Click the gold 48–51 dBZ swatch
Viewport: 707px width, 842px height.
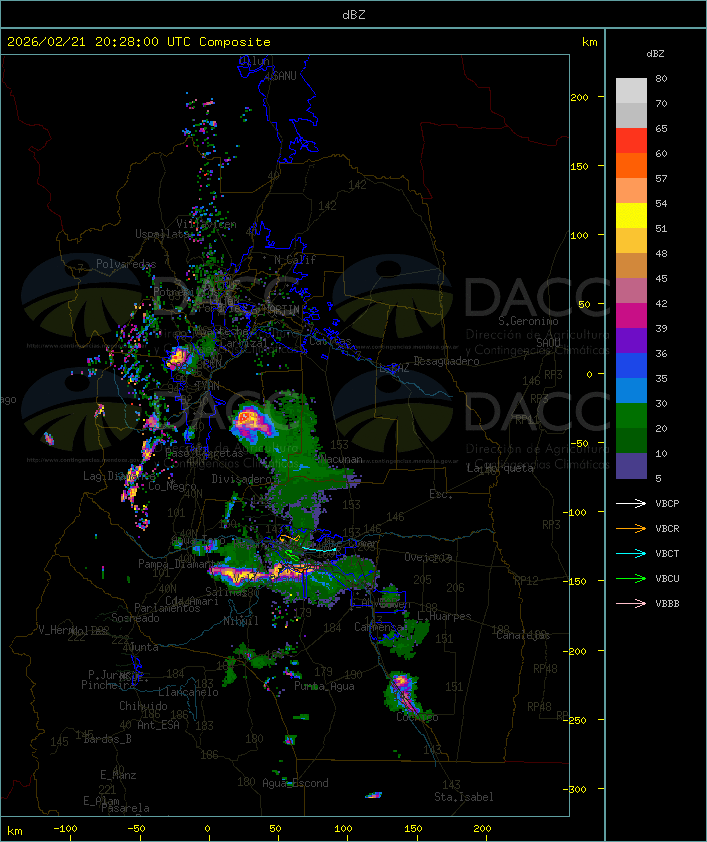pos(631,241)
